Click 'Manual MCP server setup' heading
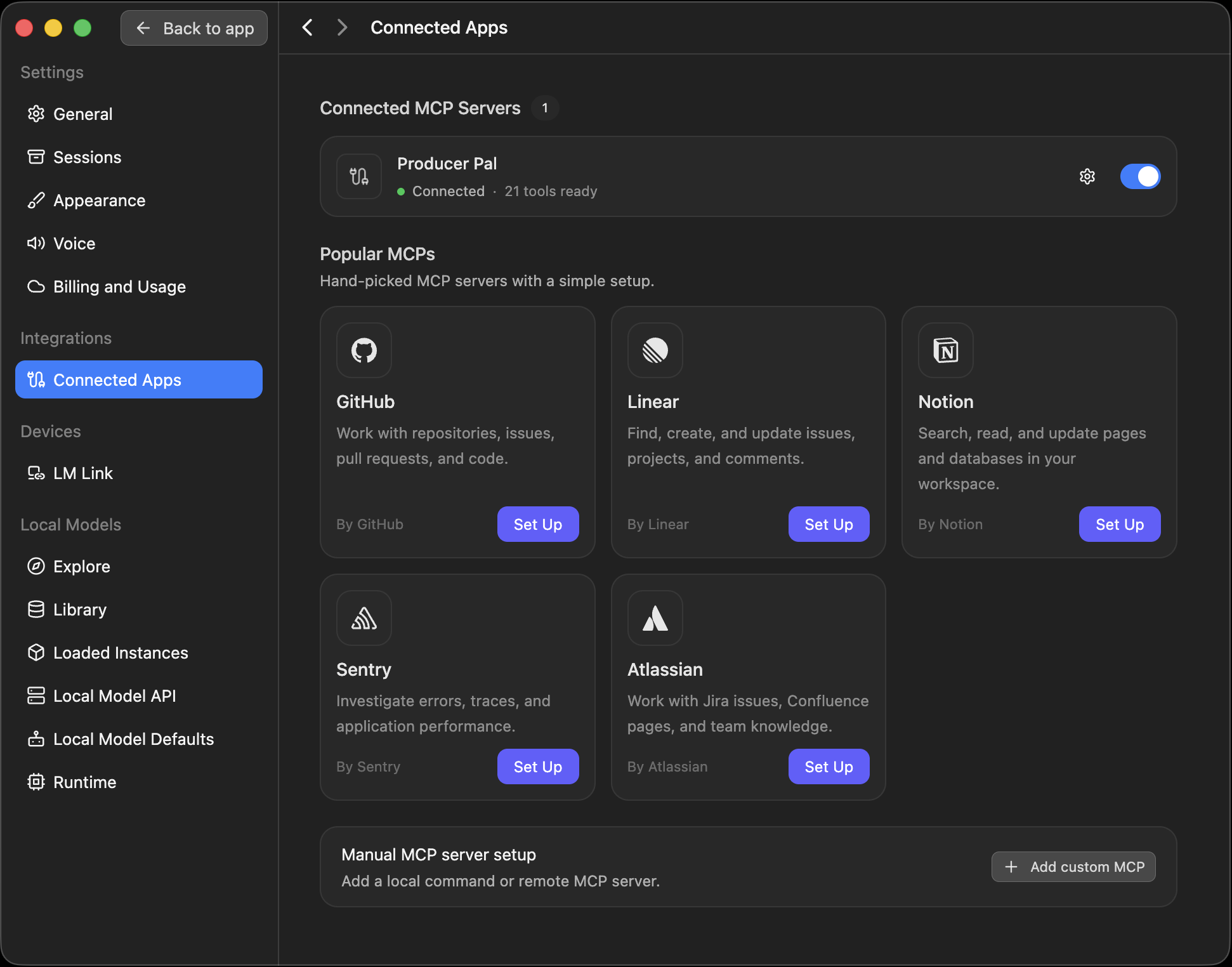1232x967 pixels. (x=438, y=855)
